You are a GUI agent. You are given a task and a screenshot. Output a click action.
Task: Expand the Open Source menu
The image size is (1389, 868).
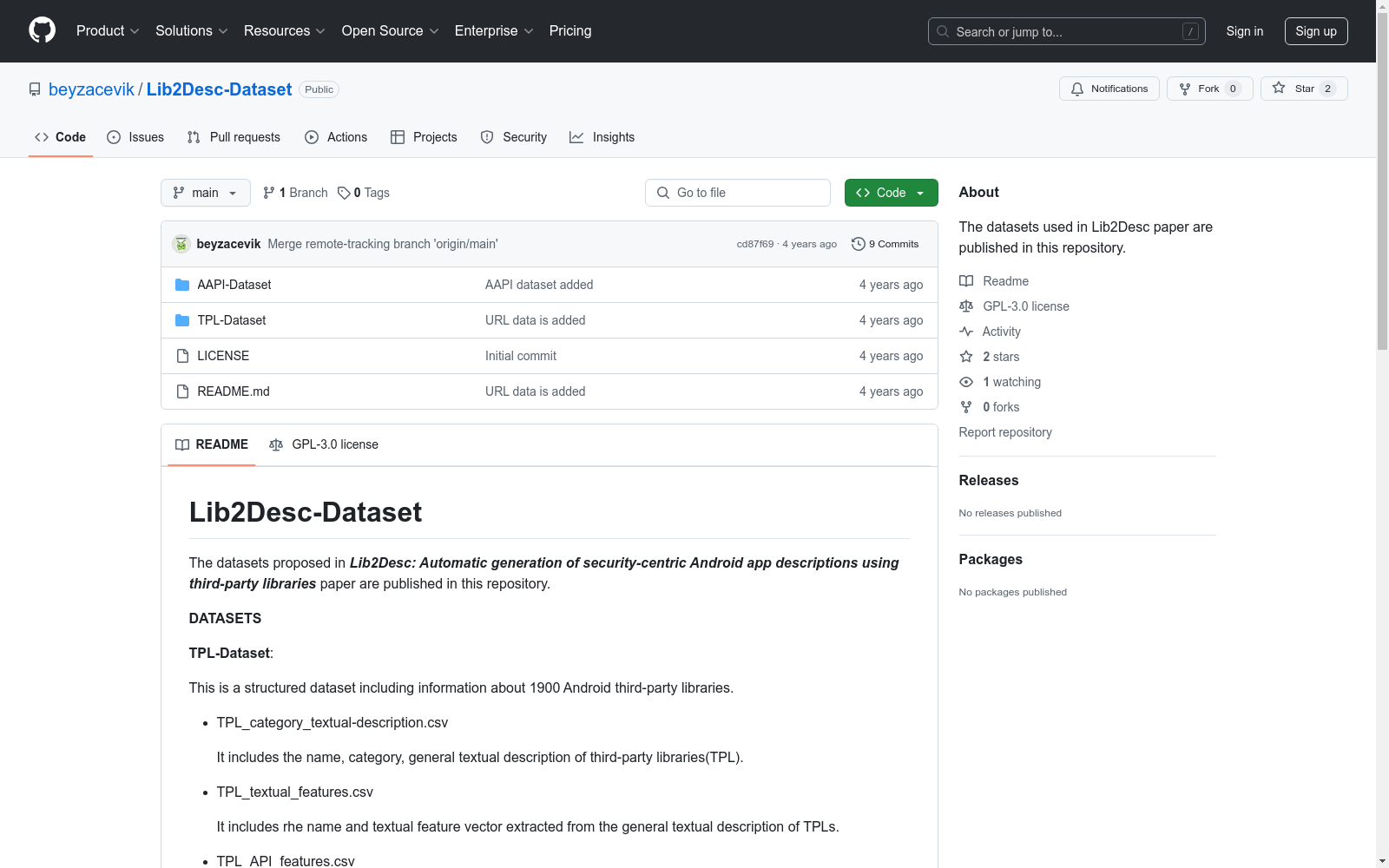pyautogui.click(x=391, y=31)
